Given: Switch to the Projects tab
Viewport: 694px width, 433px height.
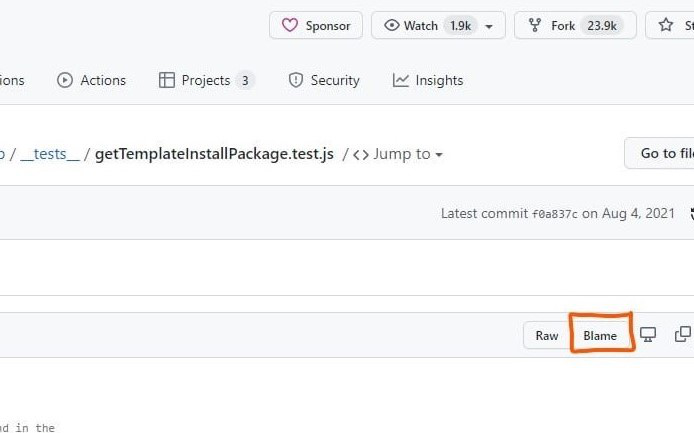Looking at the screenshot, I should click(206, 80).
